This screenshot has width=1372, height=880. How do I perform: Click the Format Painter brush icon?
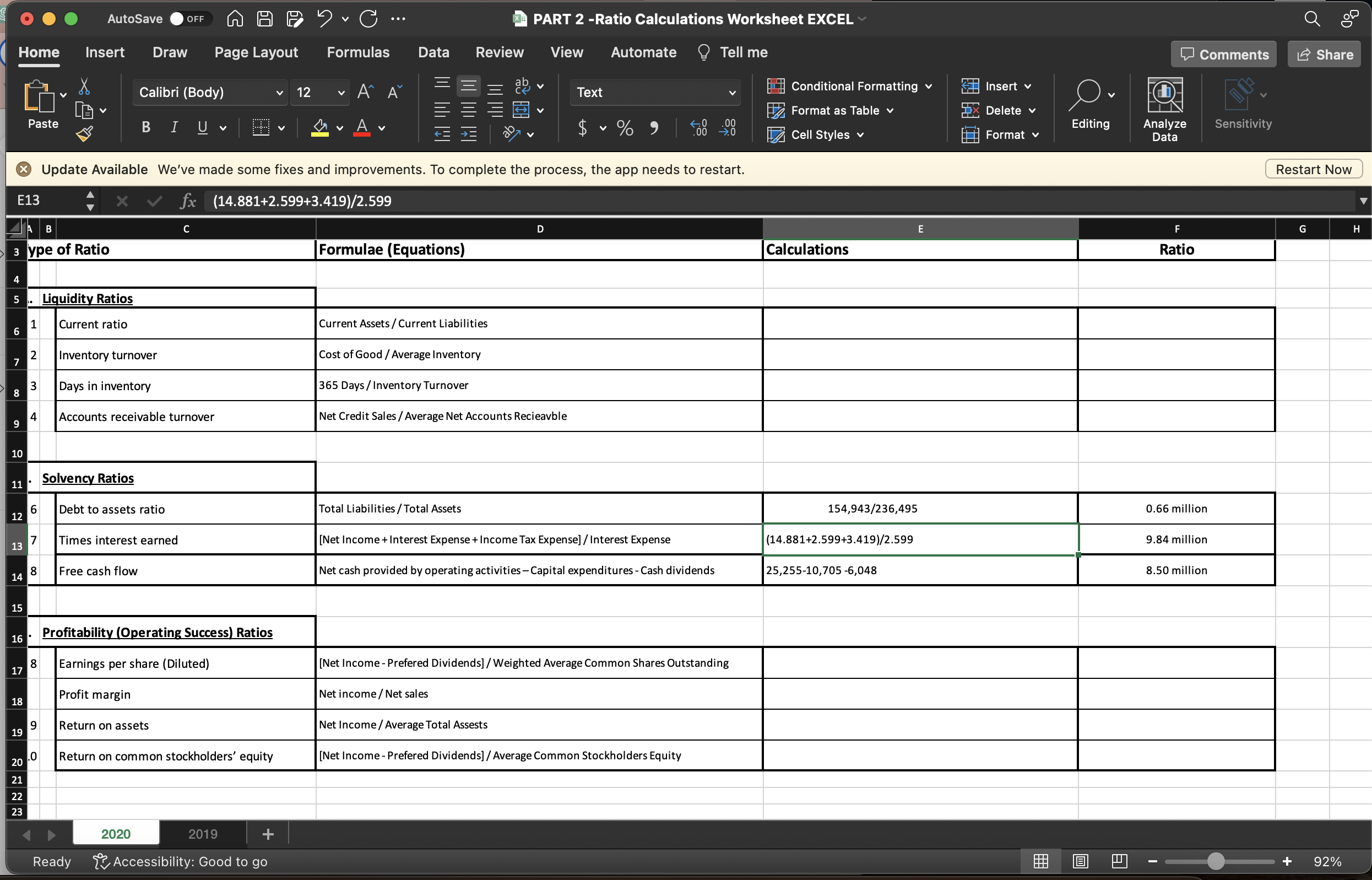(84, 134)
